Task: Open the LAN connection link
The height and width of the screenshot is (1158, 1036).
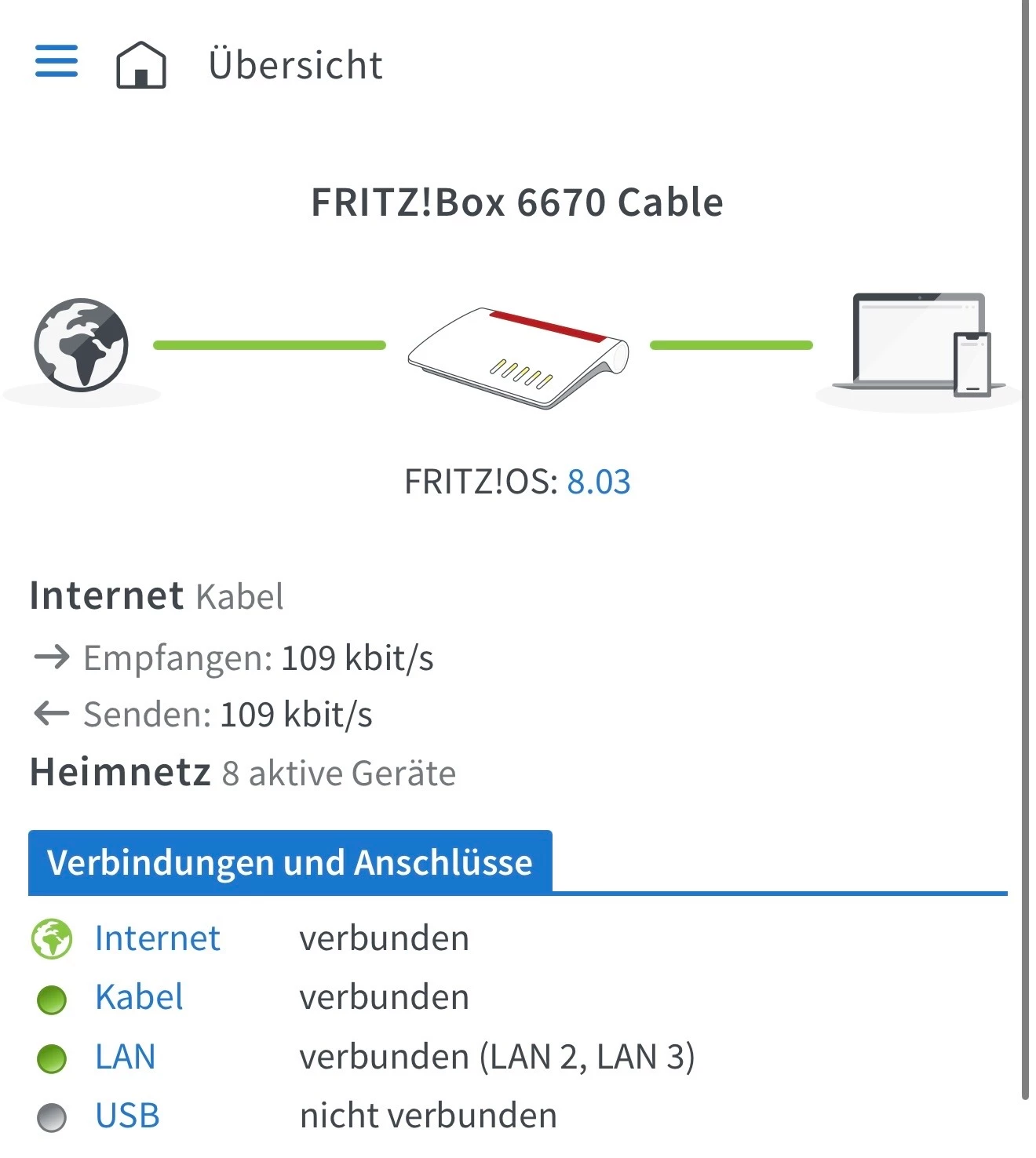Action: click(x=126, y=1057)
